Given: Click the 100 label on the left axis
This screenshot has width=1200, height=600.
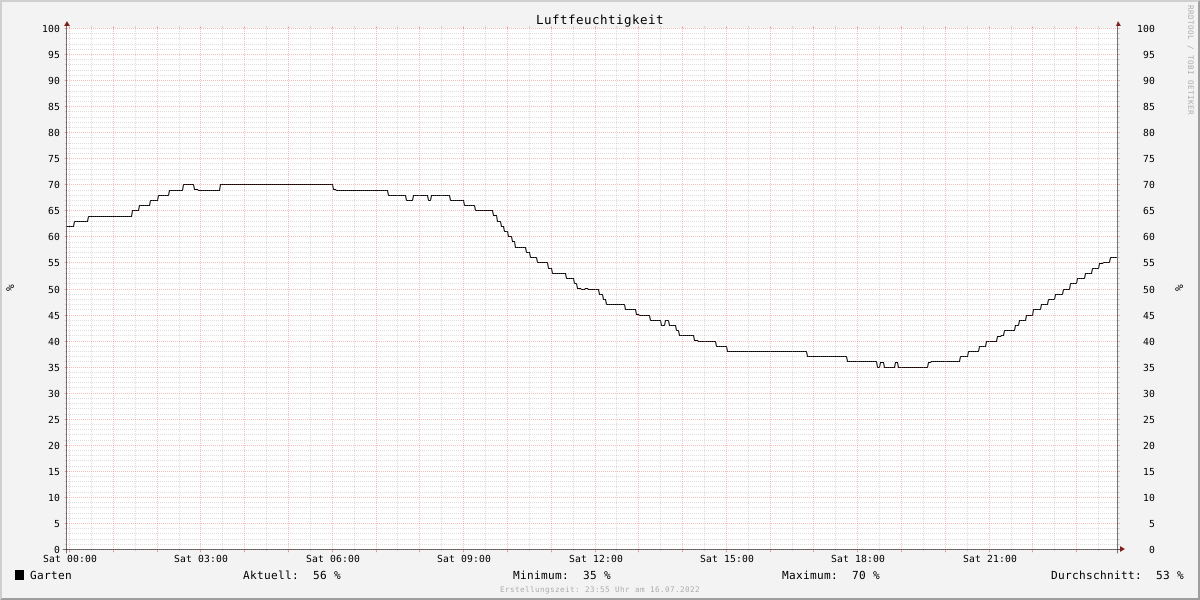Looking at the screenshot, I should pyautogui.click(x=51, y=29).
